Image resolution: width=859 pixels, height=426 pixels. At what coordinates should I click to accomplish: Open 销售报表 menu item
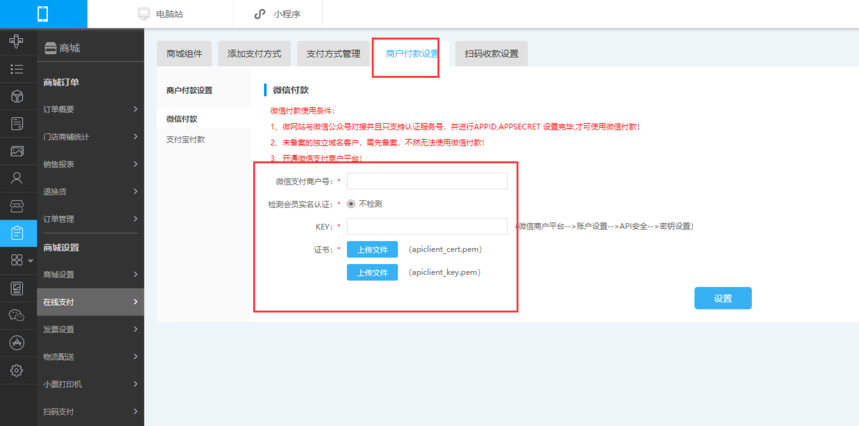pyautogui.click(x=90, y=164)
